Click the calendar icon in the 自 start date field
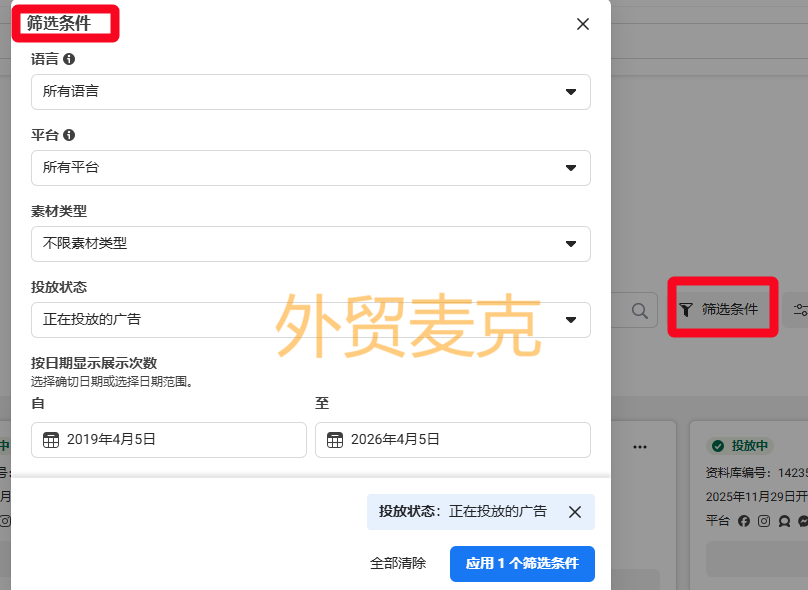The height and width of the screenshot is (590, 808). tap(52, 440)
